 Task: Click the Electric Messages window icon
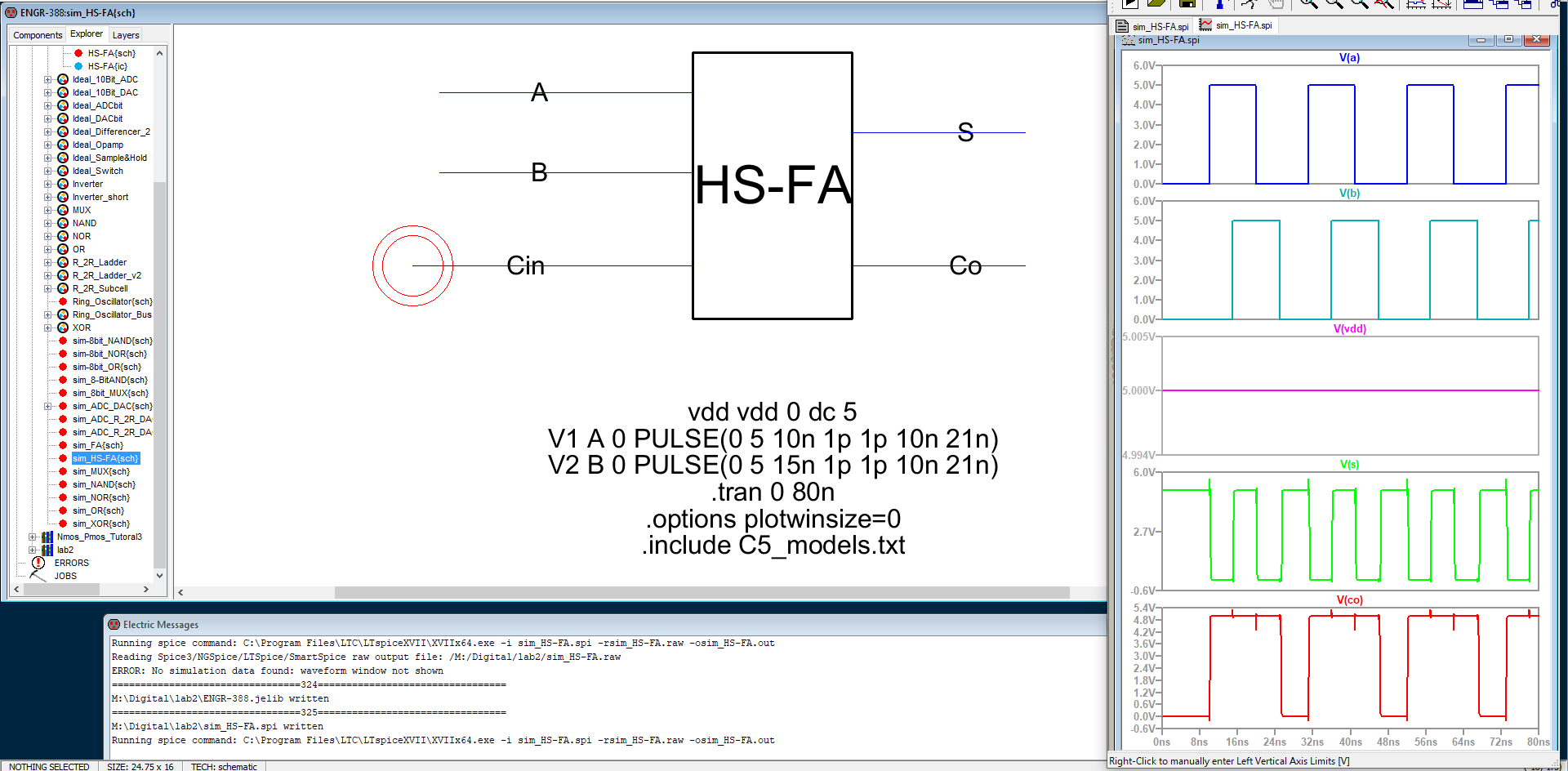click(114, 624)
